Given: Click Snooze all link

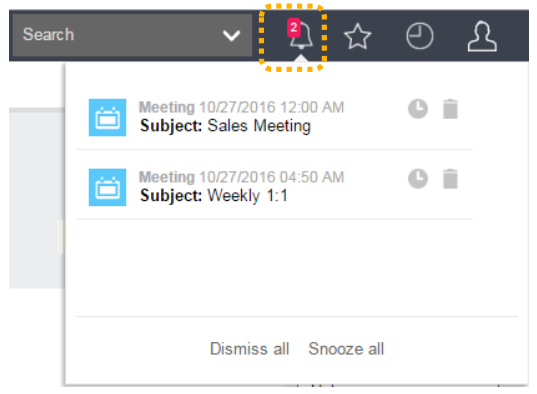Looking at the screenshot, I should (x=346, y=349).
